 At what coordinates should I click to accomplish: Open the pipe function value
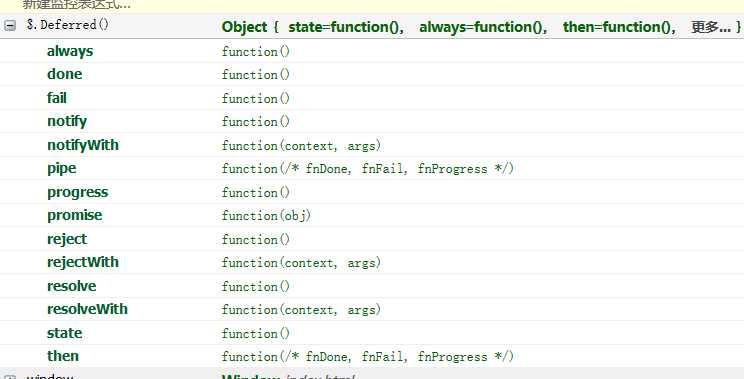click(x=368, y=168)
